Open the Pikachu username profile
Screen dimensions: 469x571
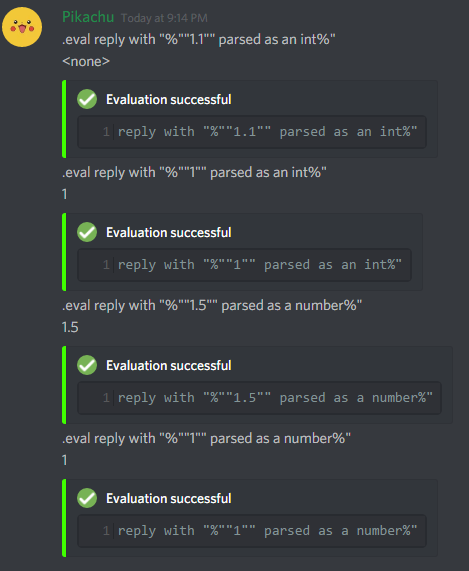(x=88, y=17)
